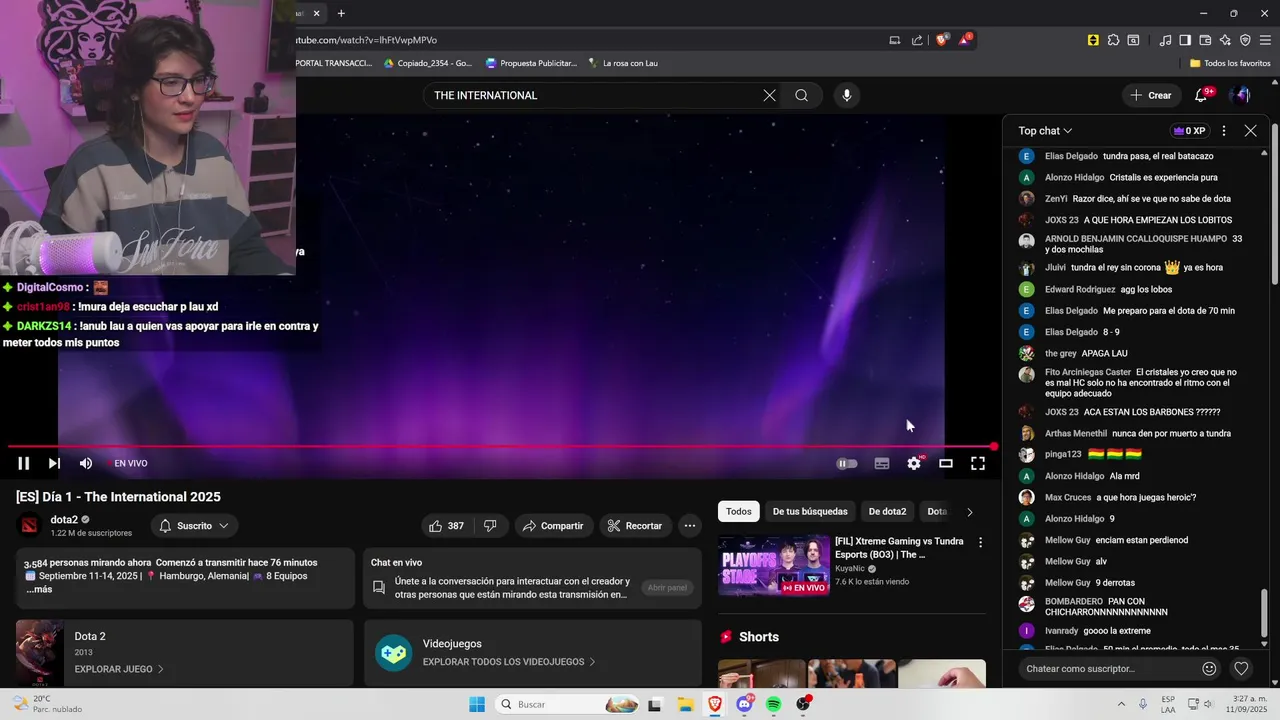Click EXPLORAR JUEGO under Dota 2
The image size is (1280, 720).
[x=119, y=669]
